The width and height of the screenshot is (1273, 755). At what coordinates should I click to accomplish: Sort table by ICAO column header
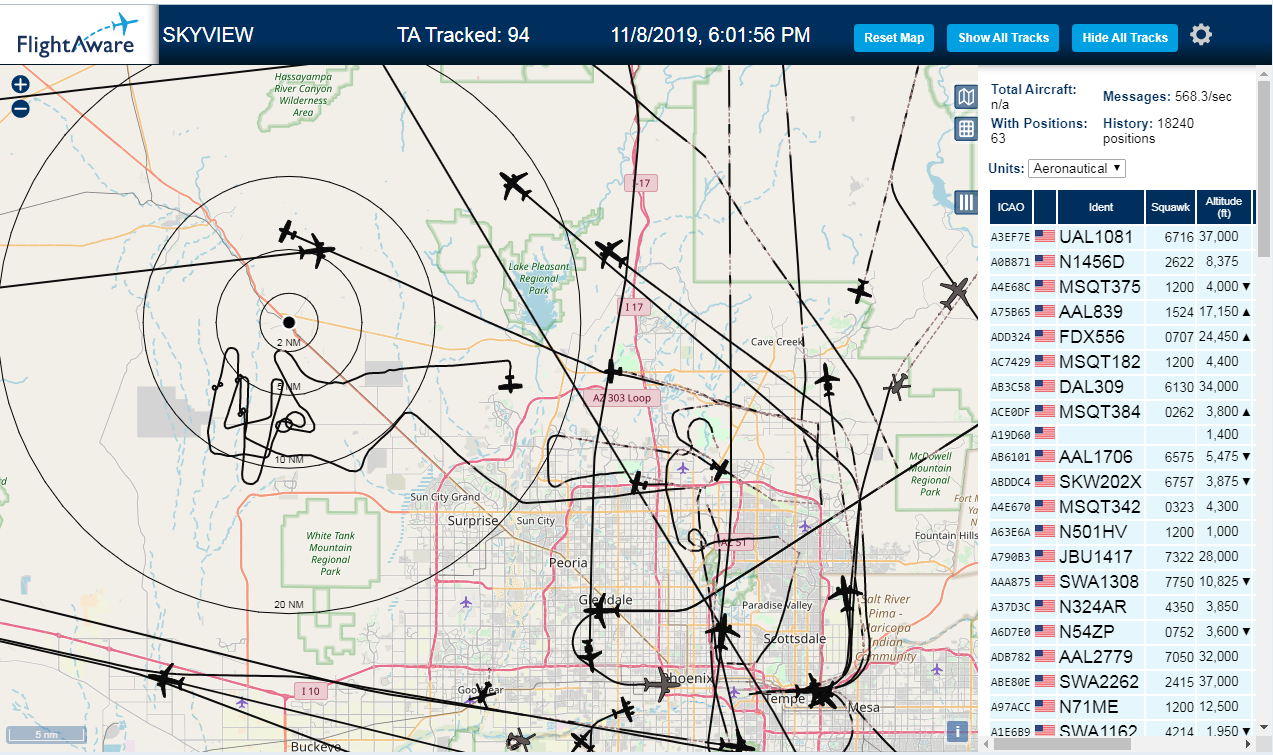(x=1011, y=207)
